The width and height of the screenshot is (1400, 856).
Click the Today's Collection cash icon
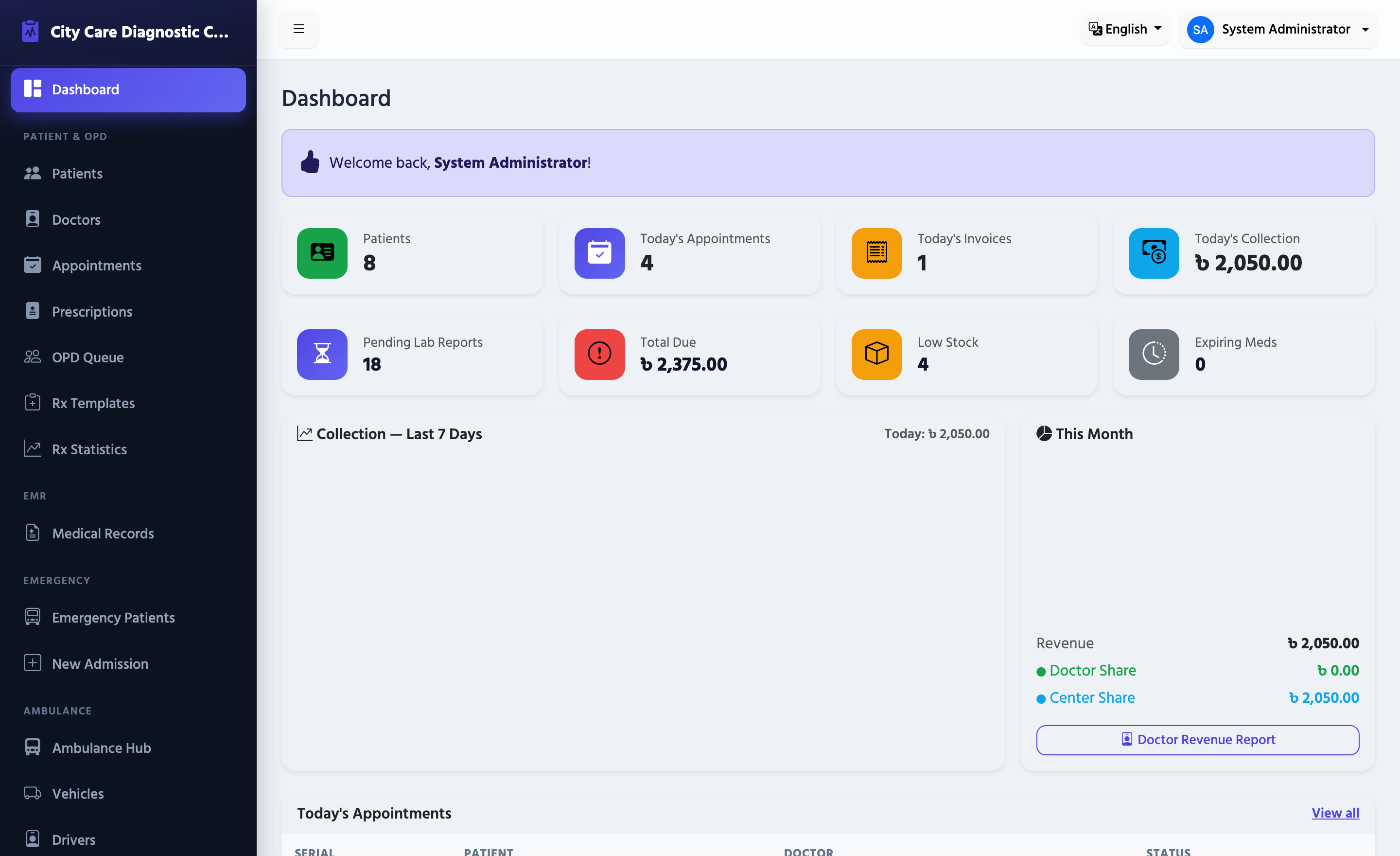click(x=1154, y=253)
